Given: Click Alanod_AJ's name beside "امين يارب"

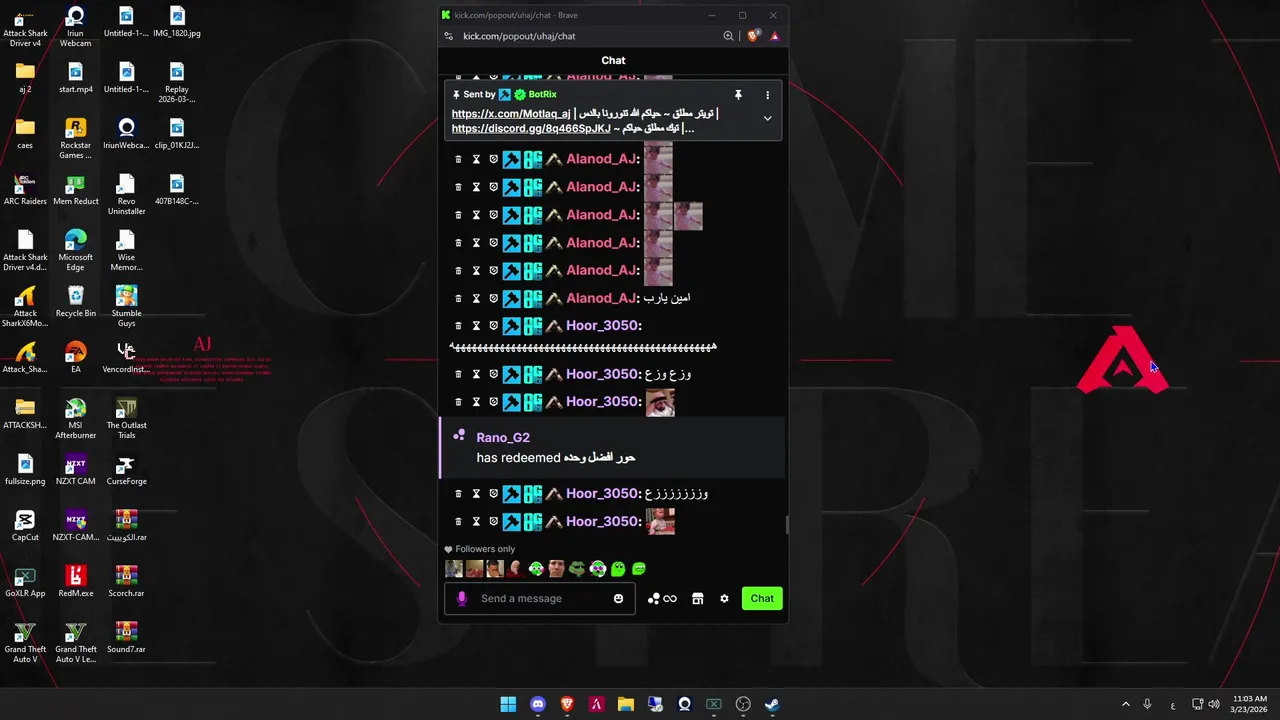Looking at the screenshot, I should point(602,299).
